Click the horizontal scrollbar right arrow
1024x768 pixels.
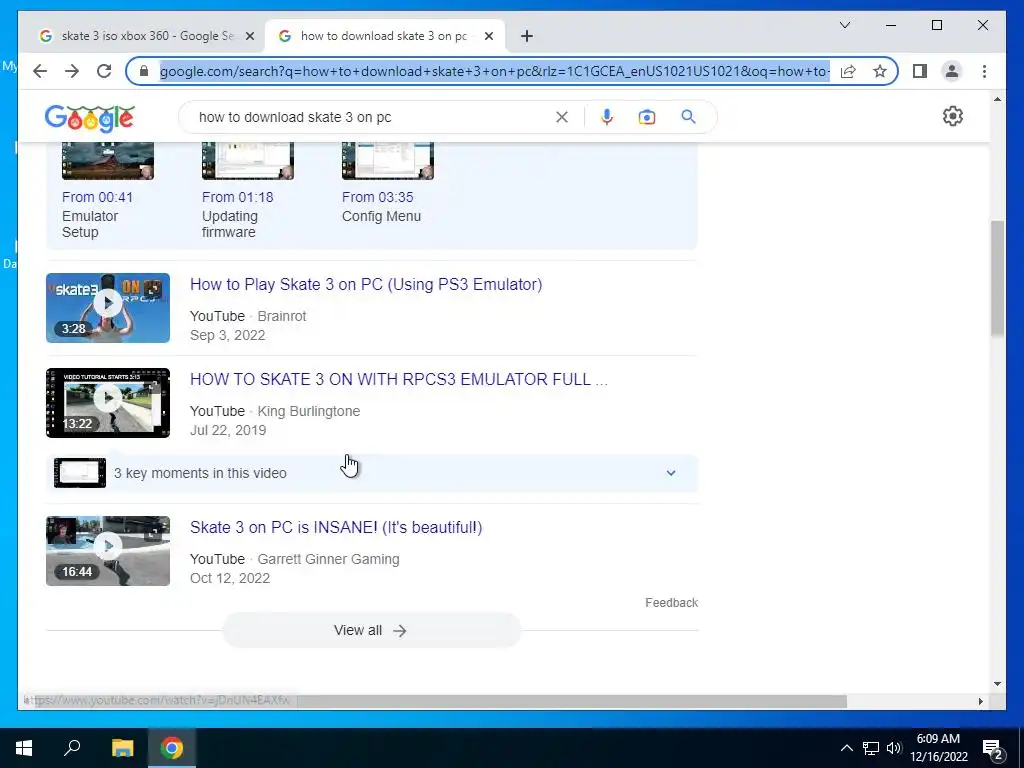point(980,701)
